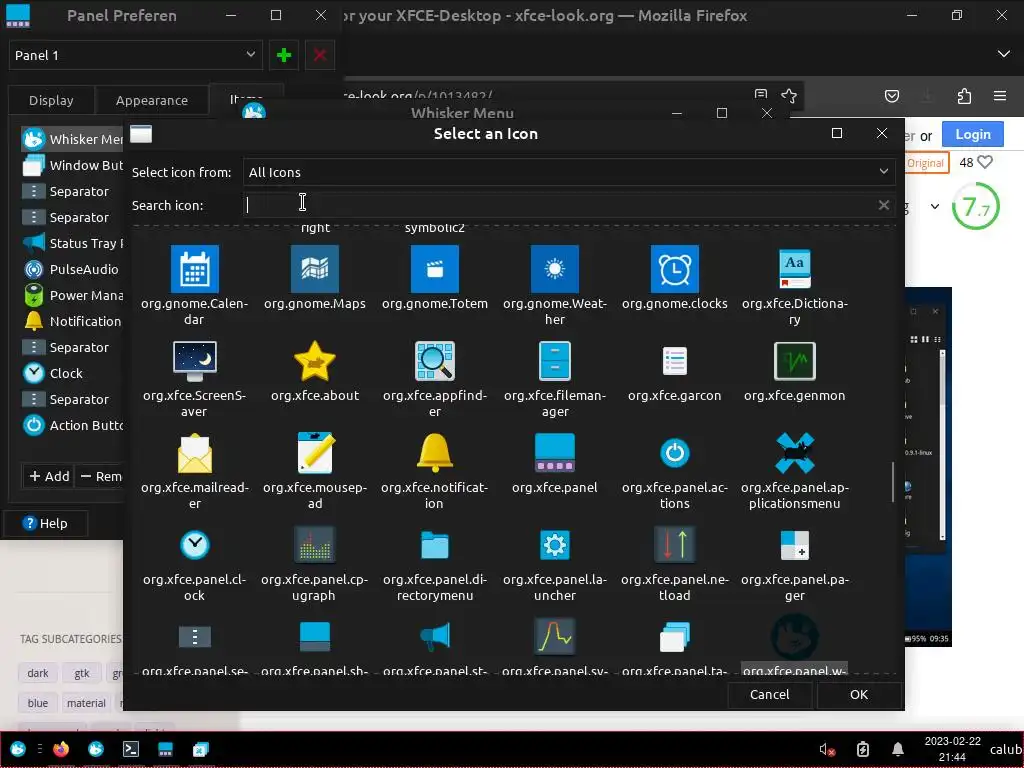1024x768 pixels.
Task: Open the notification bell in the taskbar
Action: [898, 749]
